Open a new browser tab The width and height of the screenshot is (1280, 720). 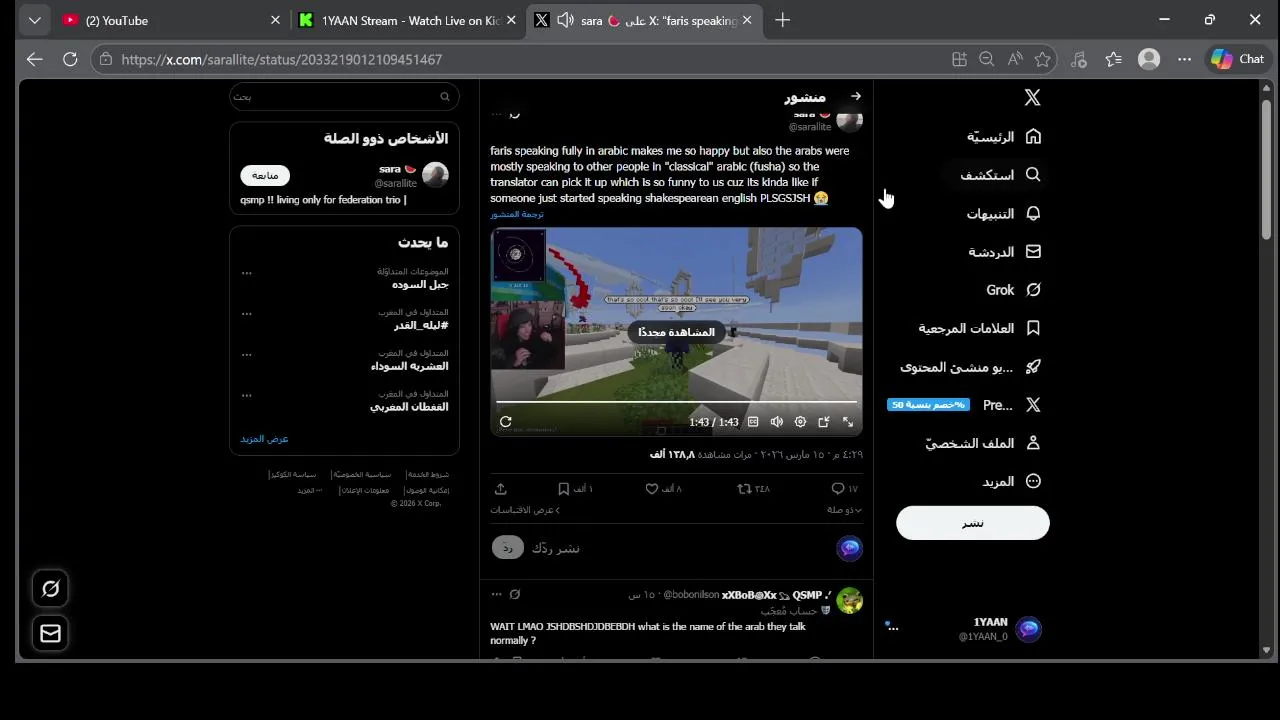point(782,20)
